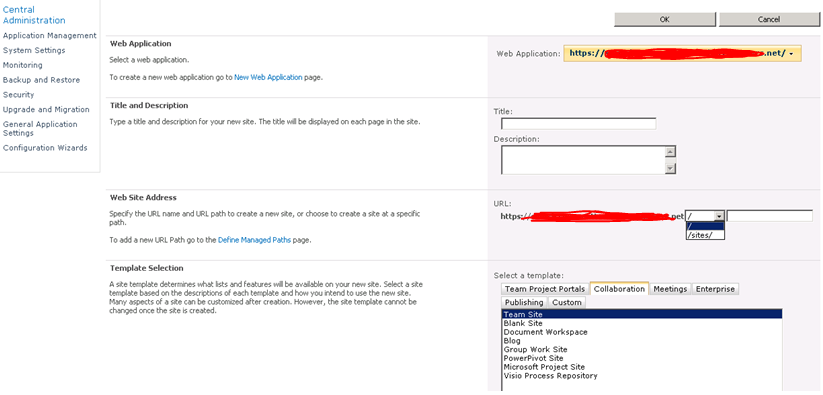
Task: Switch to the Publishing template tab
Action: coord(524,302)
